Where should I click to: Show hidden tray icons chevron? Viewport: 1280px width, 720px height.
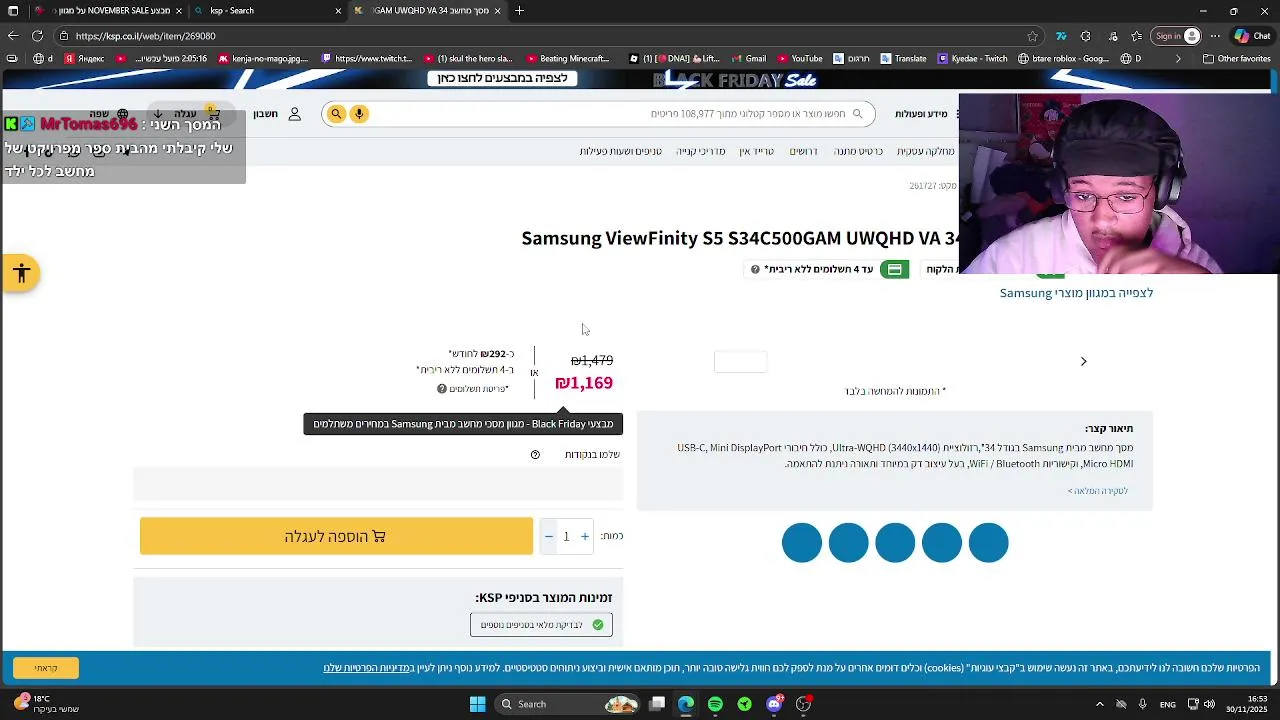(x=1099, y=704)
